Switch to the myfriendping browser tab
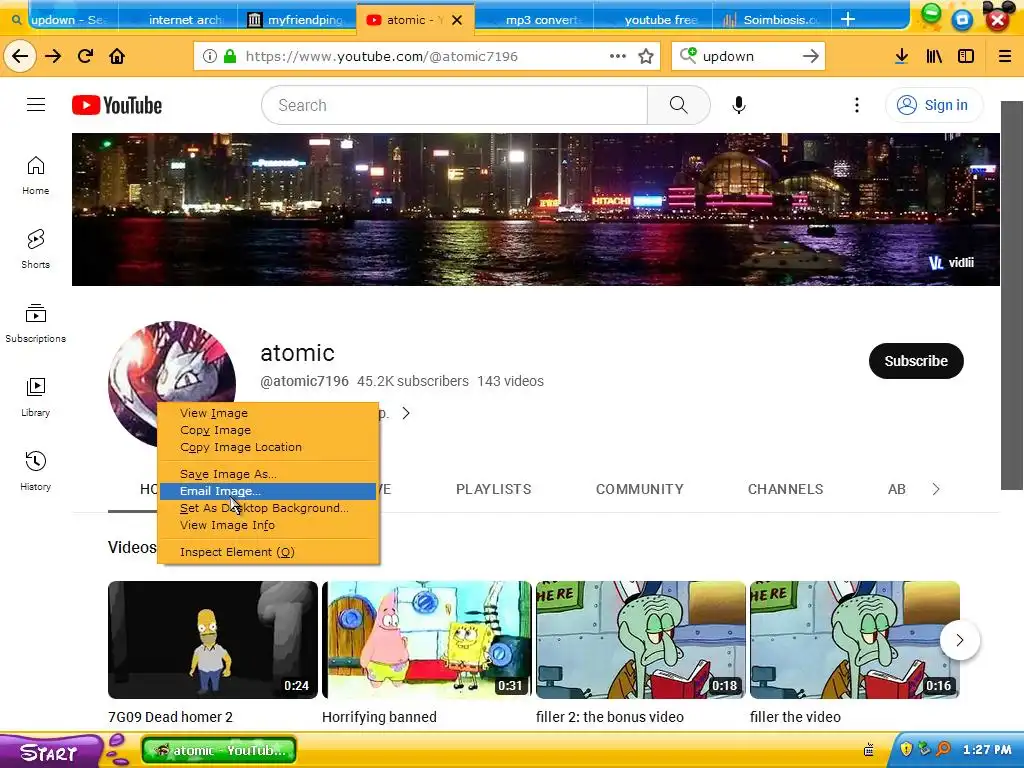 tap(297, 20)
